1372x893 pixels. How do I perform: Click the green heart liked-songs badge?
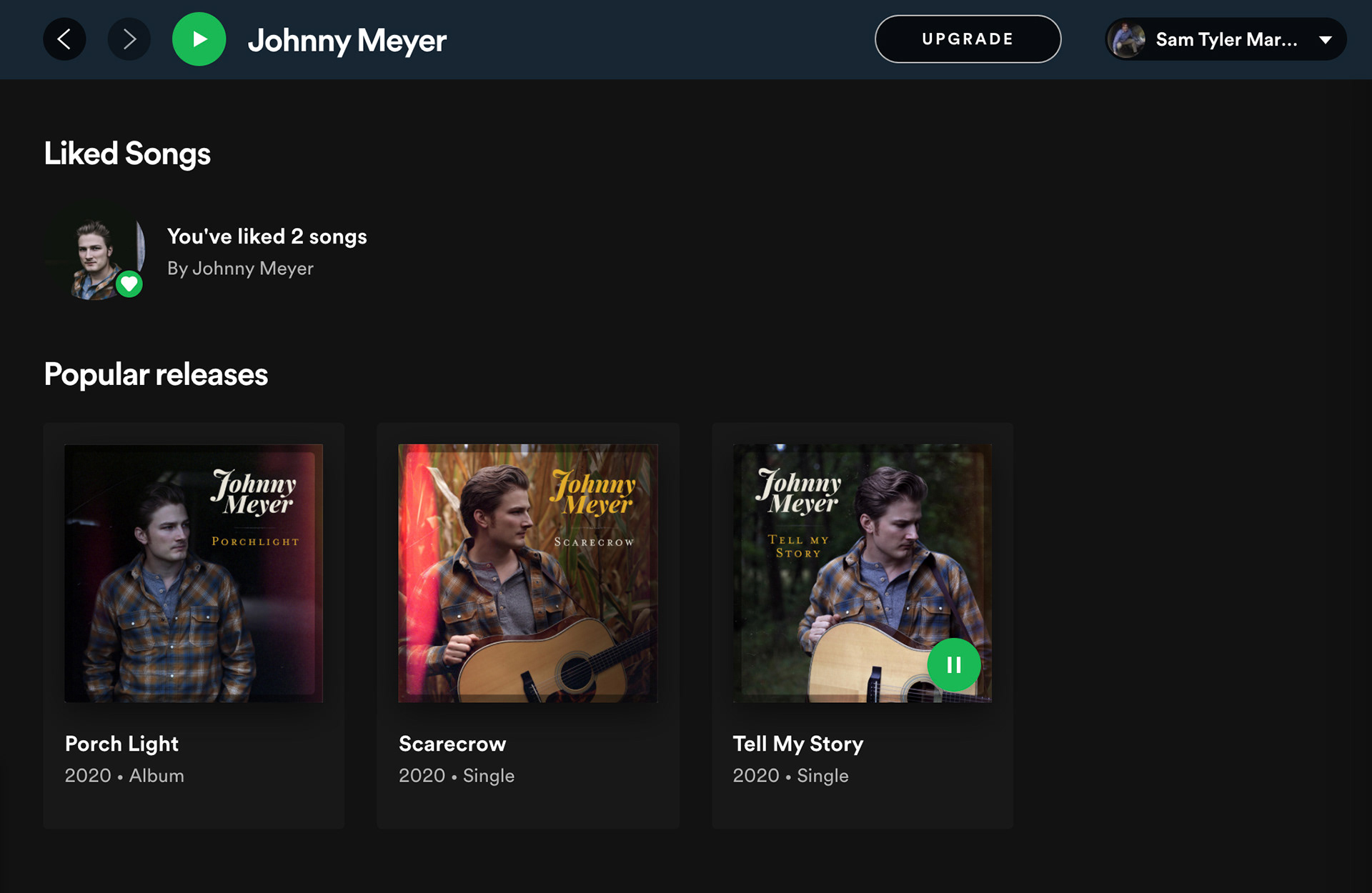[x=129, y=284]
